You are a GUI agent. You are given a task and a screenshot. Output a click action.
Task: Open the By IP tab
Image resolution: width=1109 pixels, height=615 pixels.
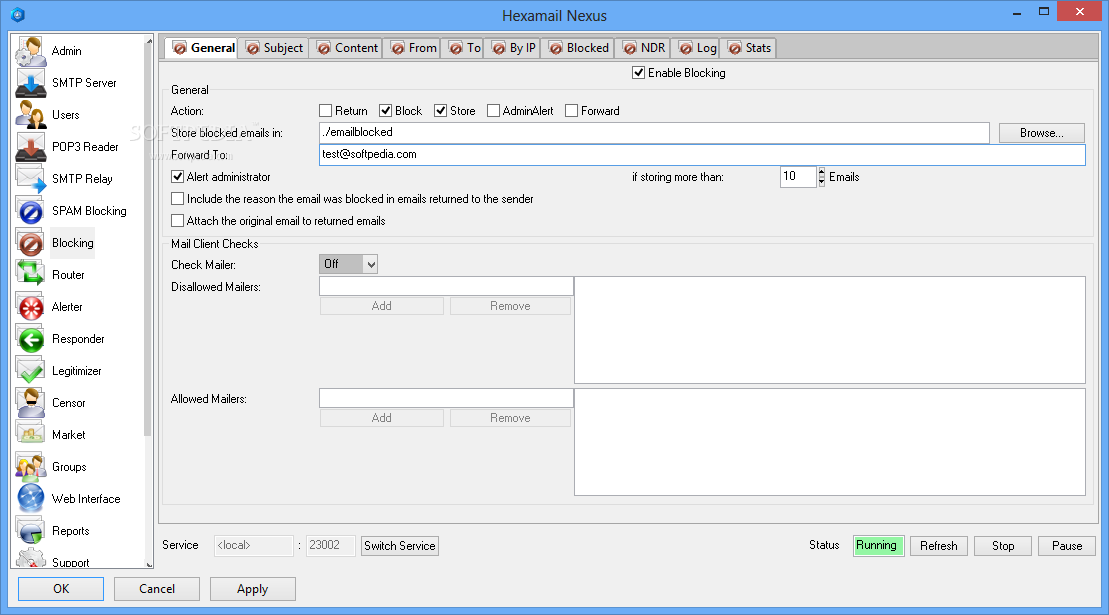[514, 48]
